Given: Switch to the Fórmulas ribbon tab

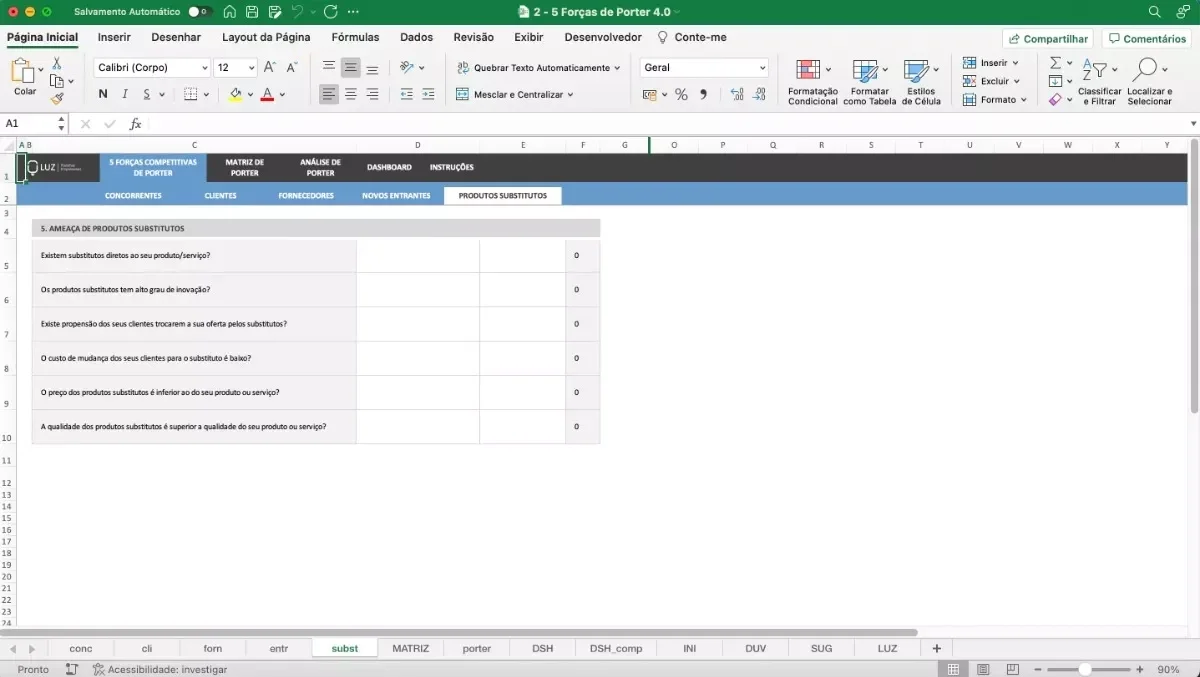Looking at the screenshot, I should (355, 37).
